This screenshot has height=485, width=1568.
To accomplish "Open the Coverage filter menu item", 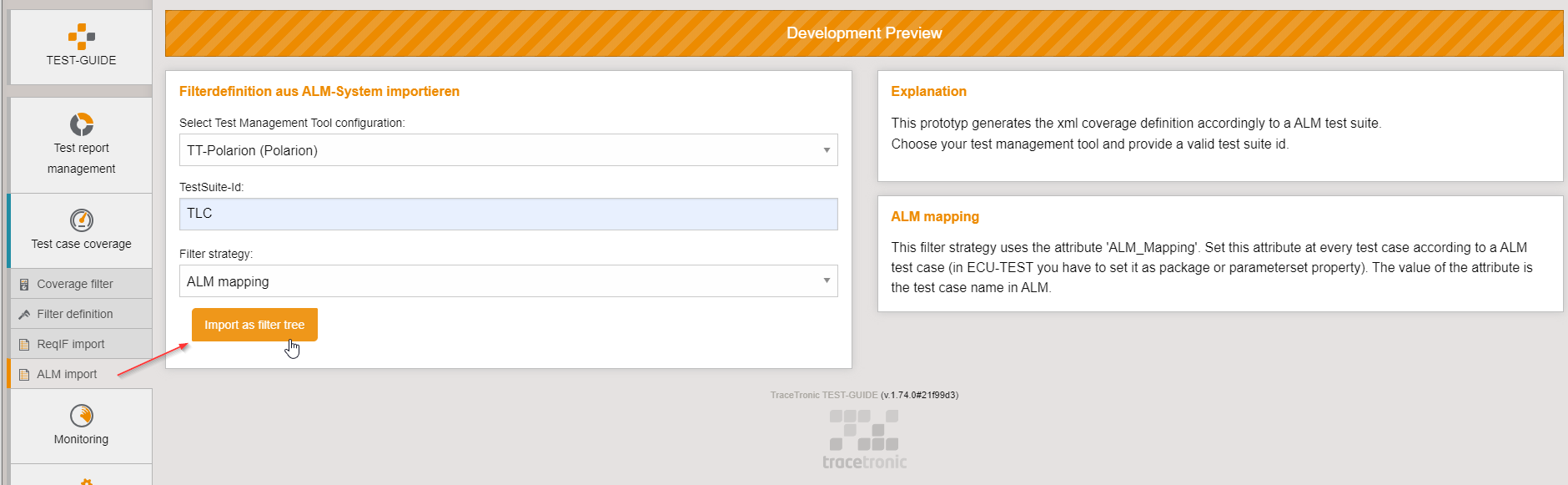I will tap(75, 284).
